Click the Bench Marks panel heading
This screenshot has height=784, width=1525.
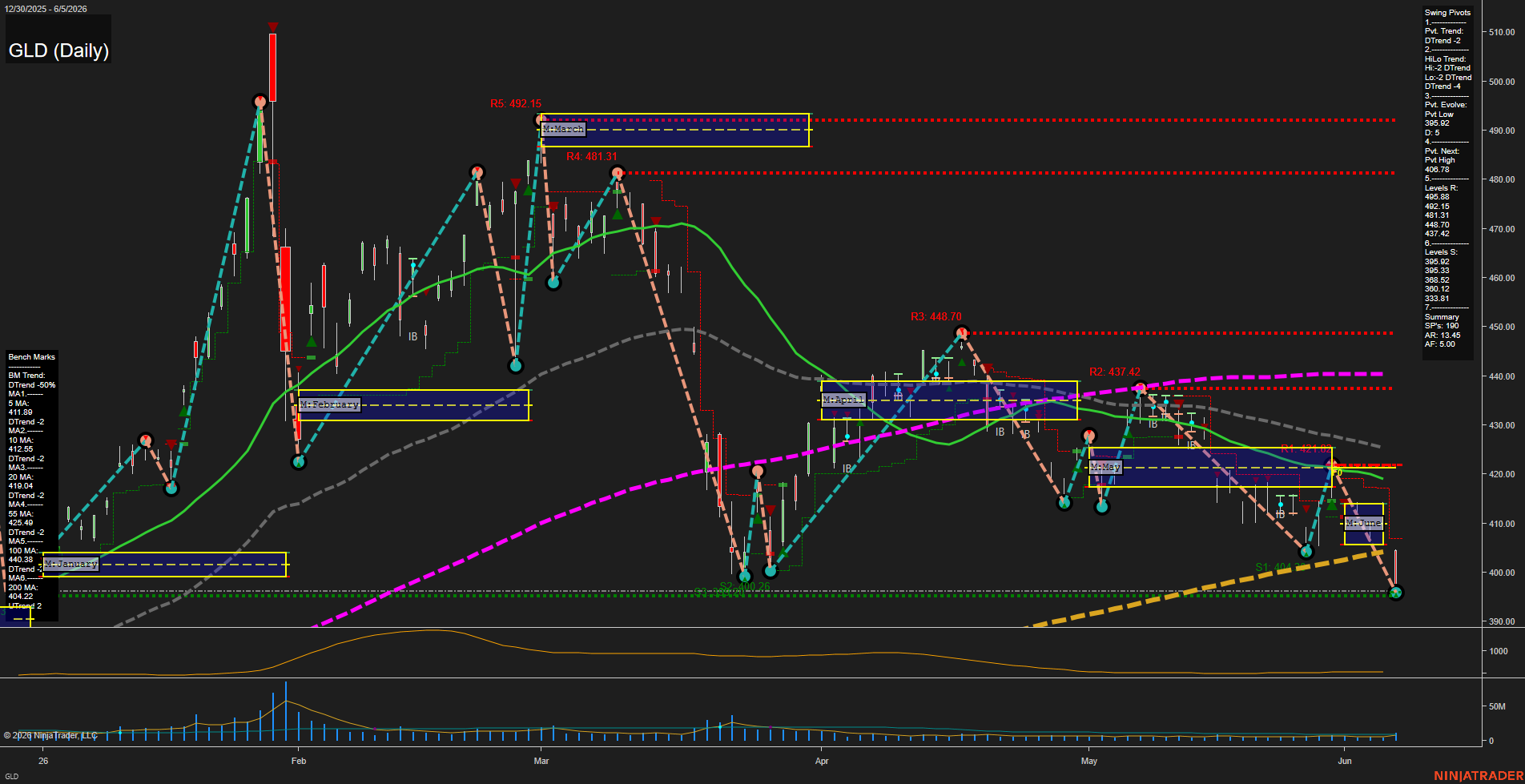click(x=32, y=357)
